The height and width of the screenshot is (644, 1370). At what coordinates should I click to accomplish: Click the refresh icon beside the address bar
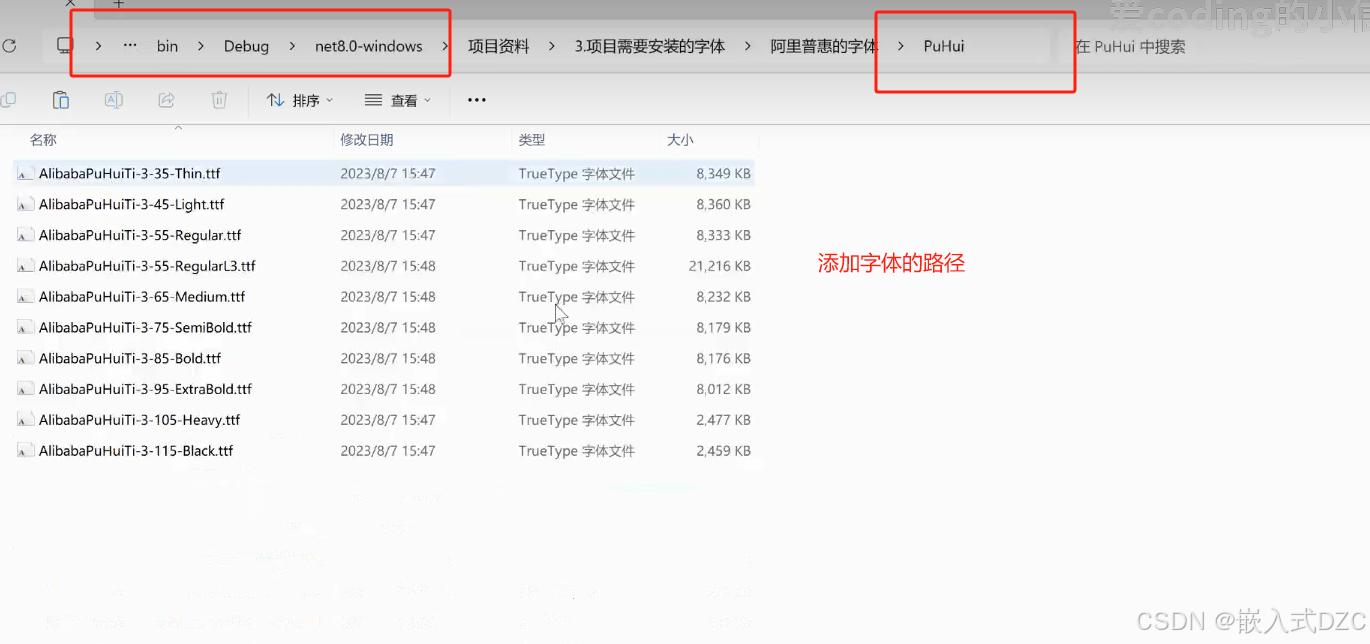[x=9, y=46]
